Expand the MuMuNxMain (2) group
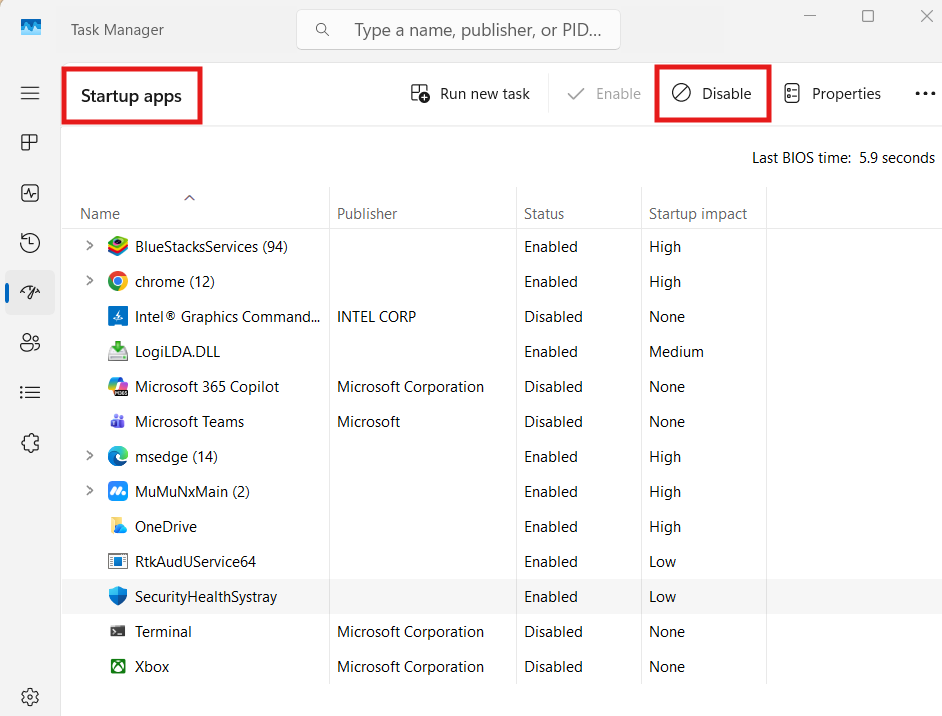The height and width of the screenshot is (716, 942). [x=90, y=491]
